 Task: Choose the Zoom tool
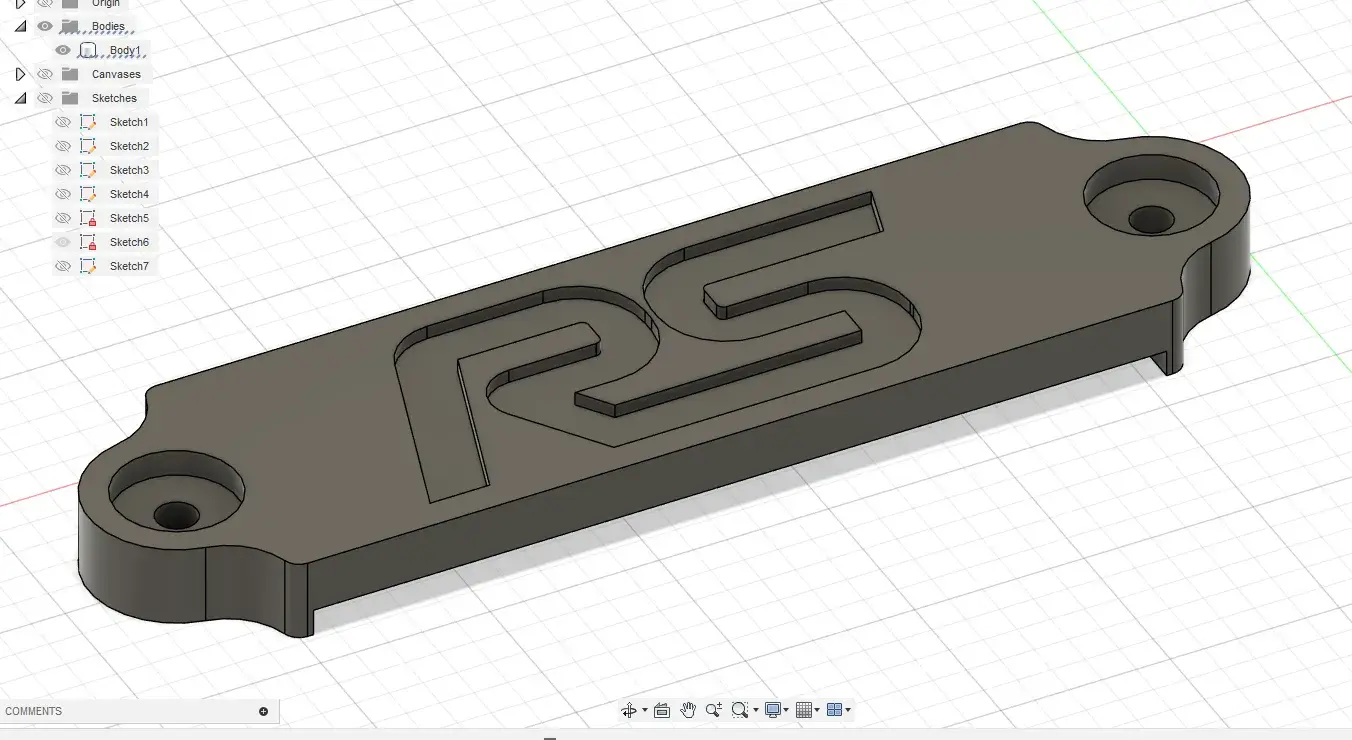(x=713, y=710)
